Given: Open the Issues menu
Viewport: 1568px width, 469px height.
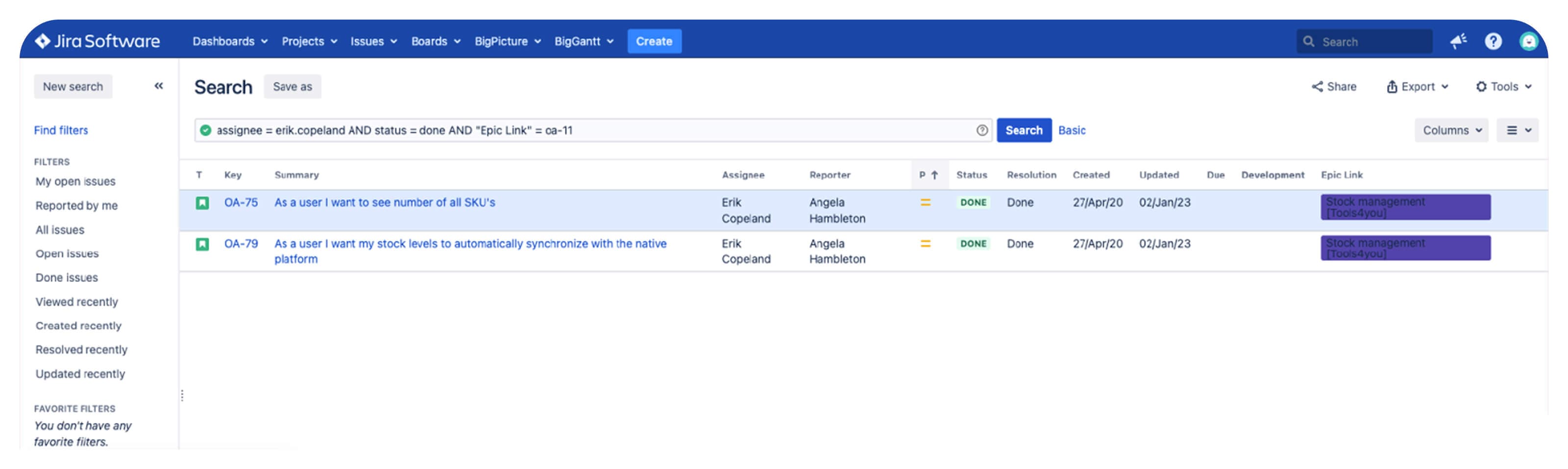Looking at the screenshot, I should tap(374, 41).
